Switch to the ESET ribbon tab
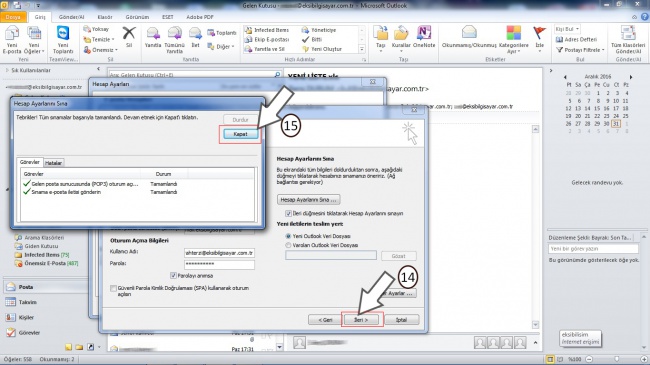The height and width of the screenshot is (365, 650). coord(168,17)
